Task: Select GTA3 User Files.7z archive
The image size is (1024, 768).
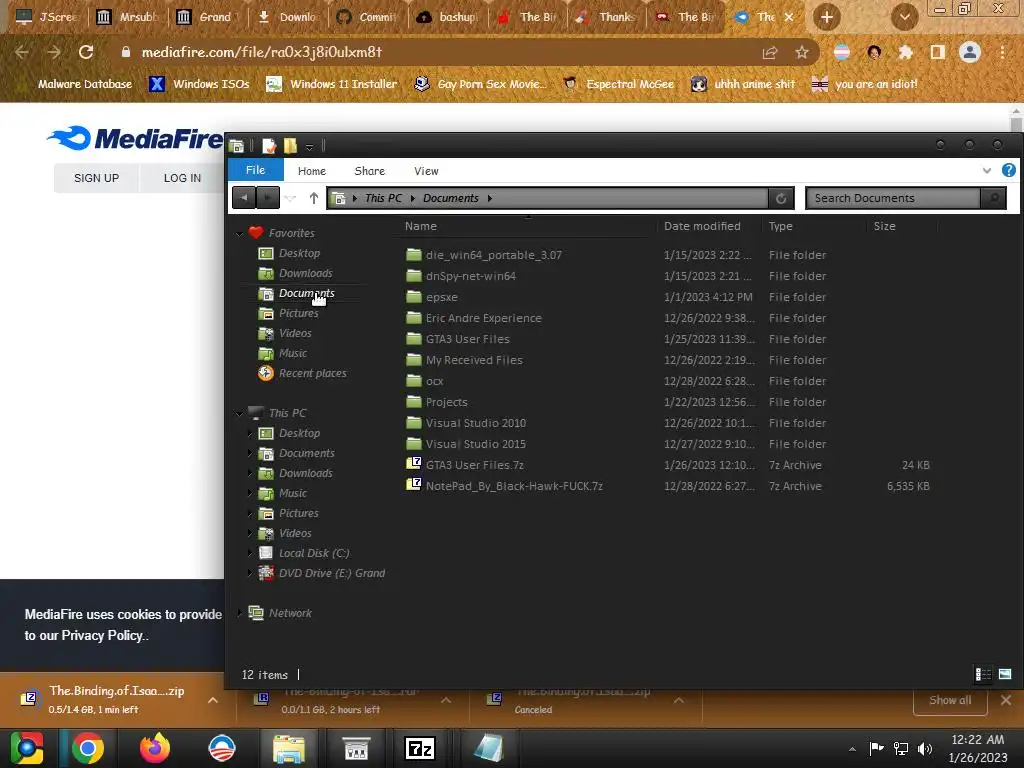Action: [x=474, y=465]
